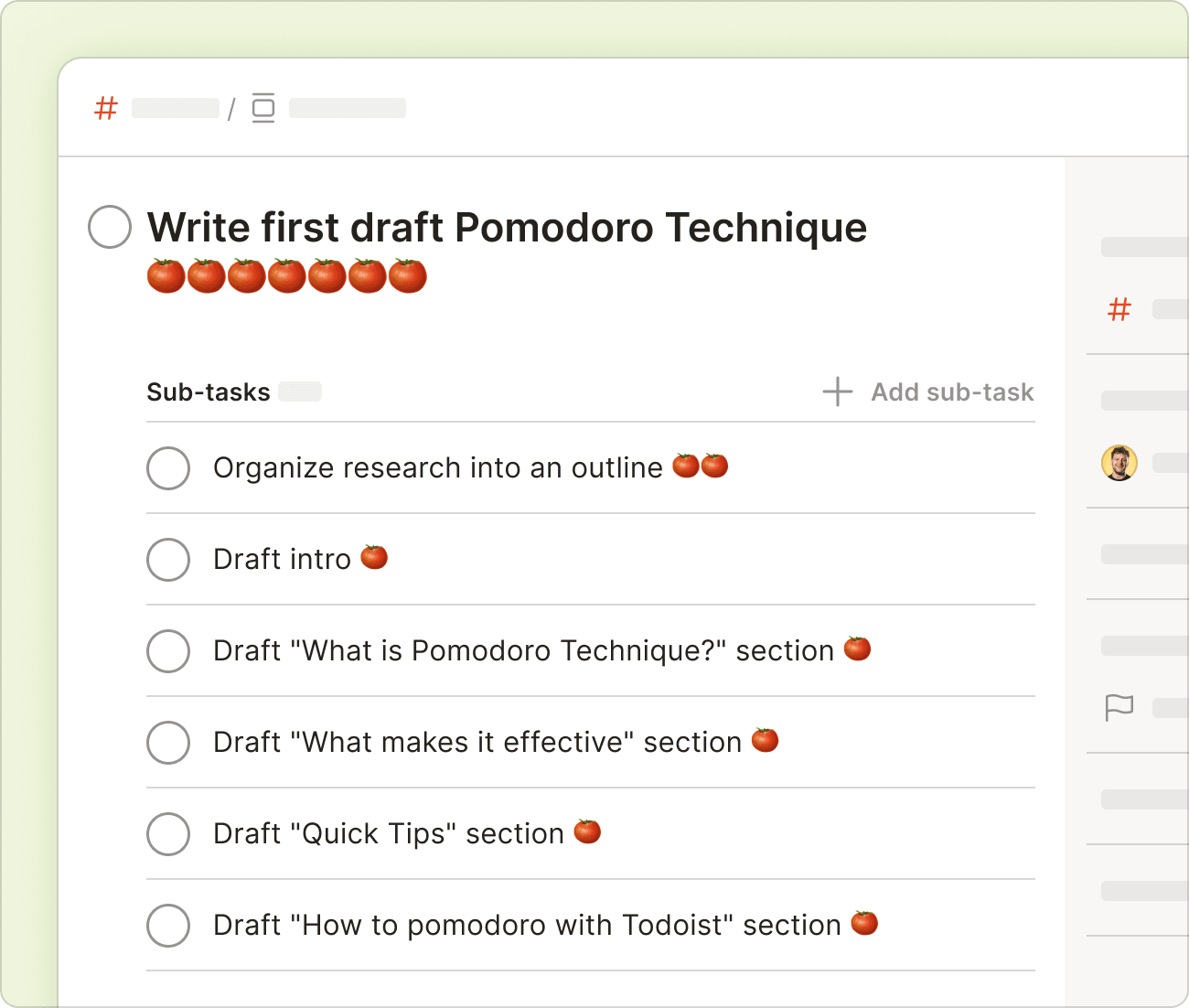Viewport: 1189px width, 1008px height.
Task: Check off the "Draft intro" sub-task
Action: (x=168, y=560)
